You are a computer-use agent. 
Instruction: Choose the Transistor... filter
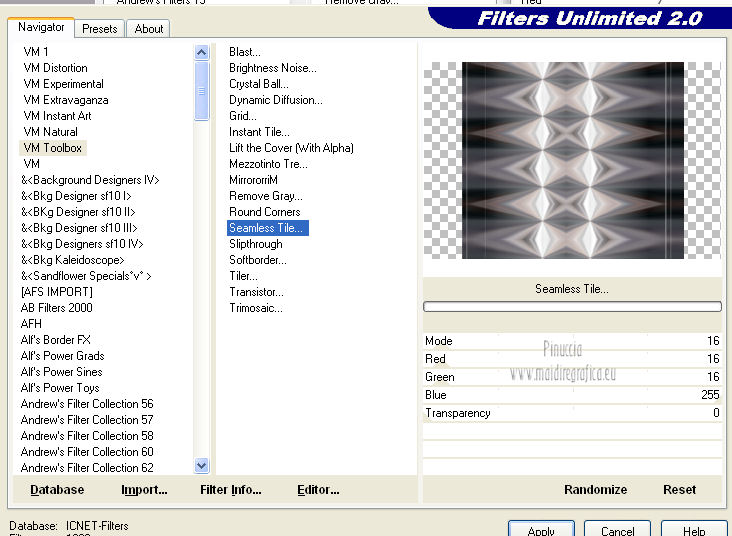(256, 292)
